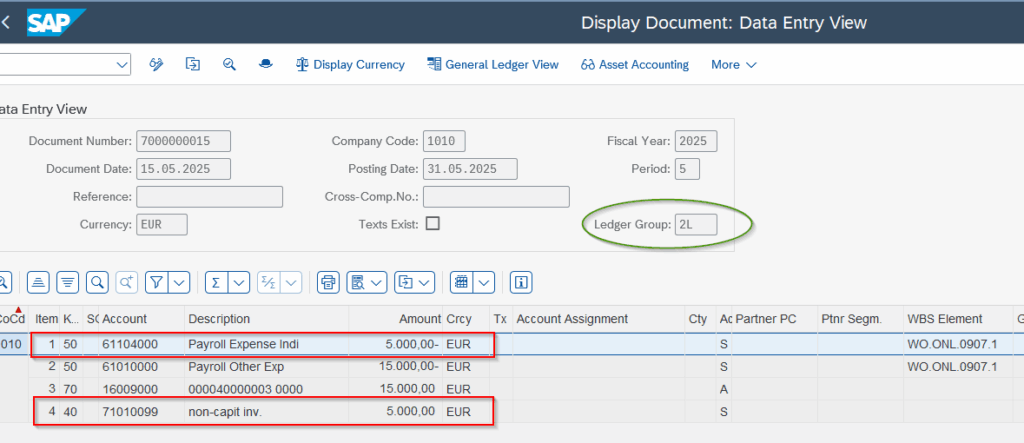Screen dimensions: 1024x443
Task: Click the sort ascending icon in ALV toolbar
Action: [38, 282]
